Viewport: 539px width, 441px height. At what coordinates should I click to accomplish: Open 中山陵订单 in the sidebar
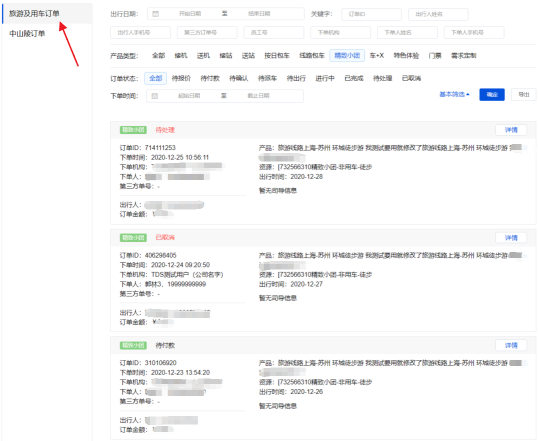click(x=27, y=33)
